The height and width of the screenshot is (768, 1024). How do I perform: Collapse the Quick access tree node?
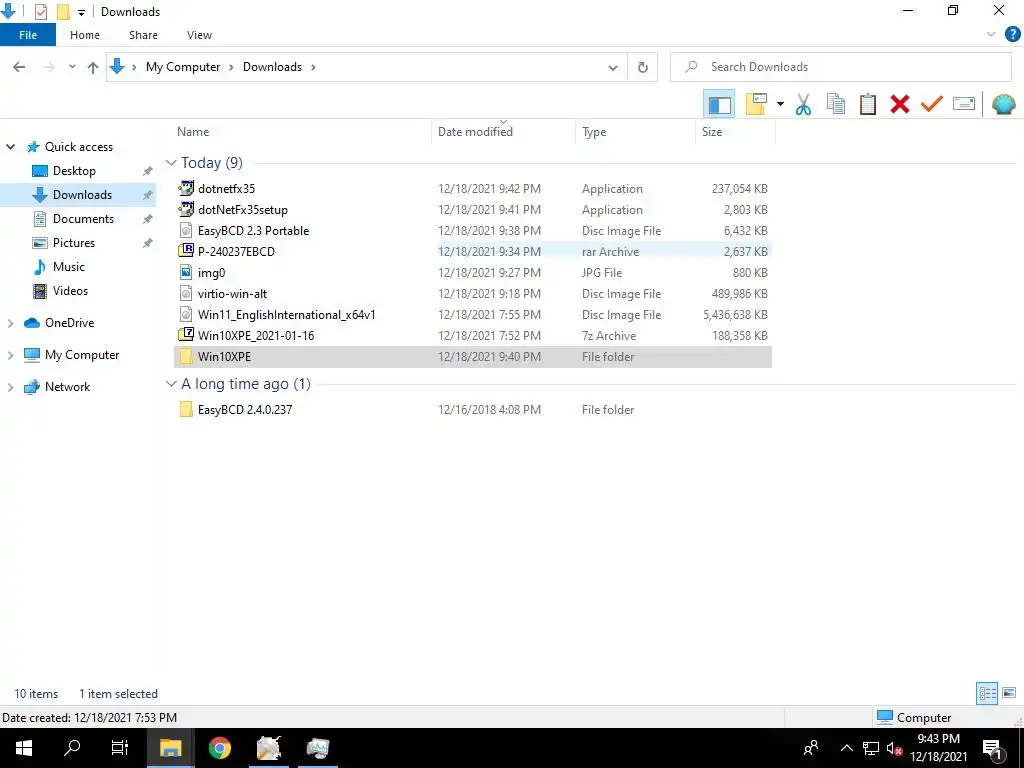coord(10,147)
